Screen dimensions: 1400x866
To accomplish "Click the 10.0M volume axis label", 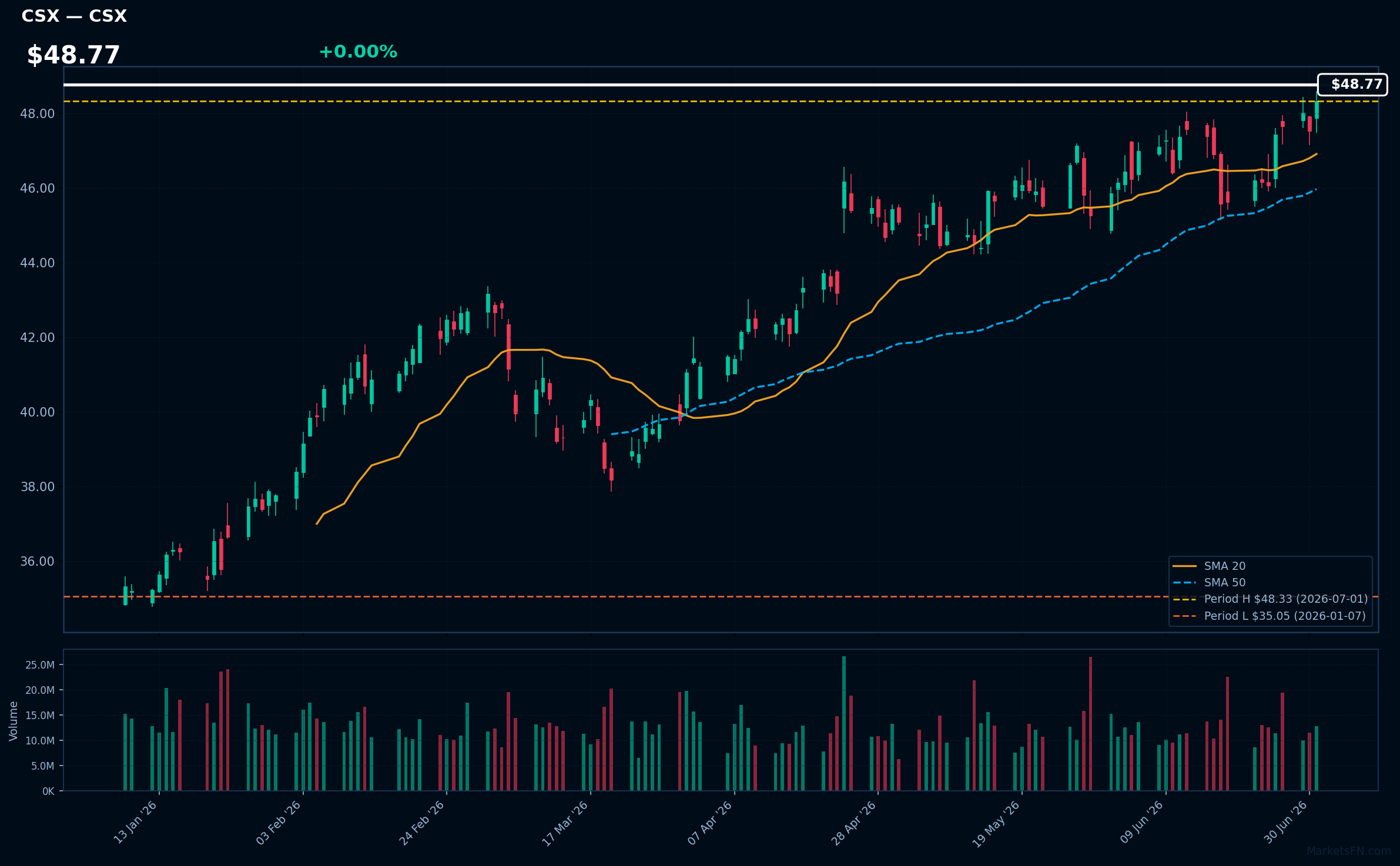I will click(40, 741).
